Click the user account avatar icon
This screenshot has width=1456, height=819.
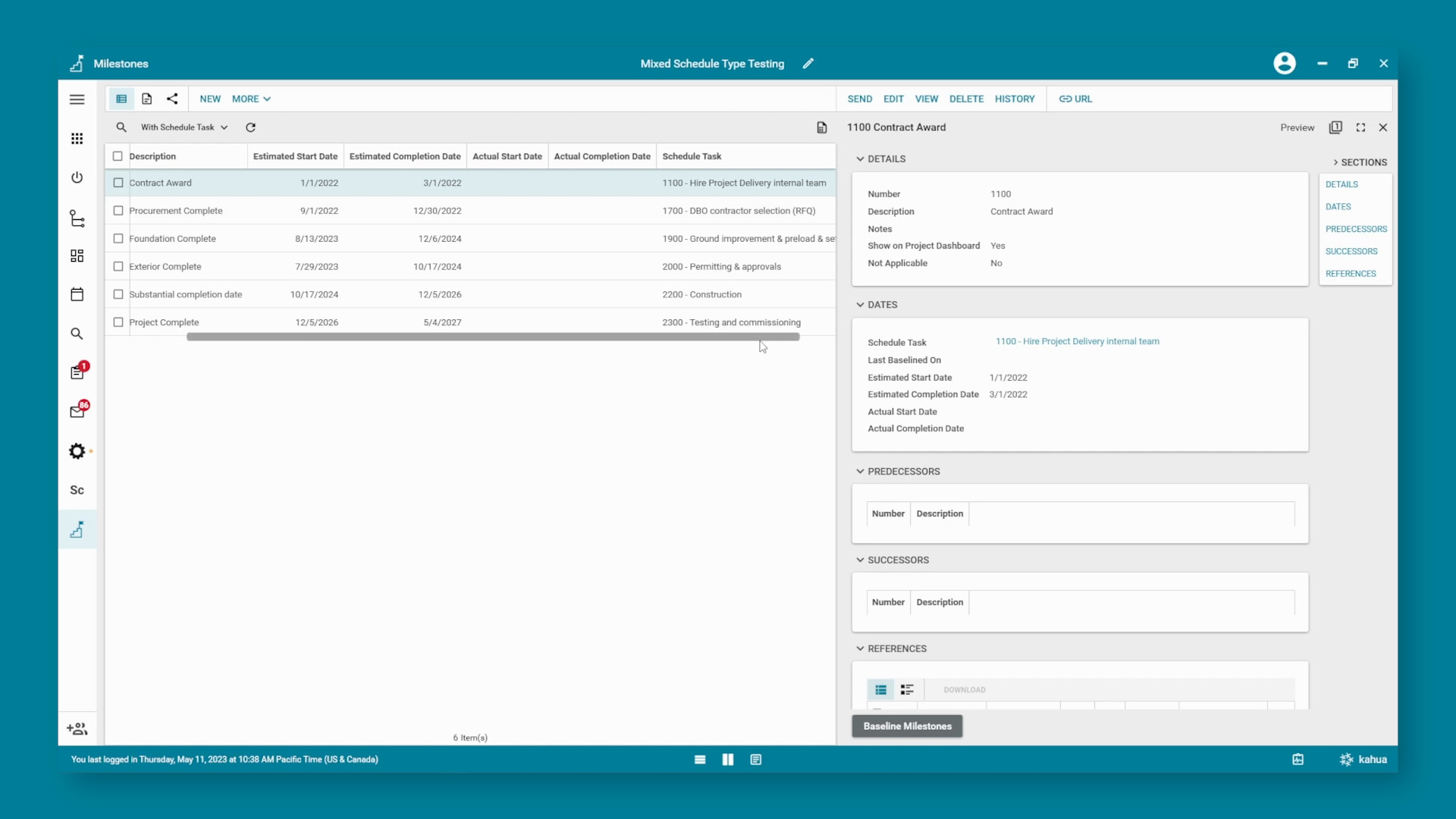click(x=1284, y=64)
